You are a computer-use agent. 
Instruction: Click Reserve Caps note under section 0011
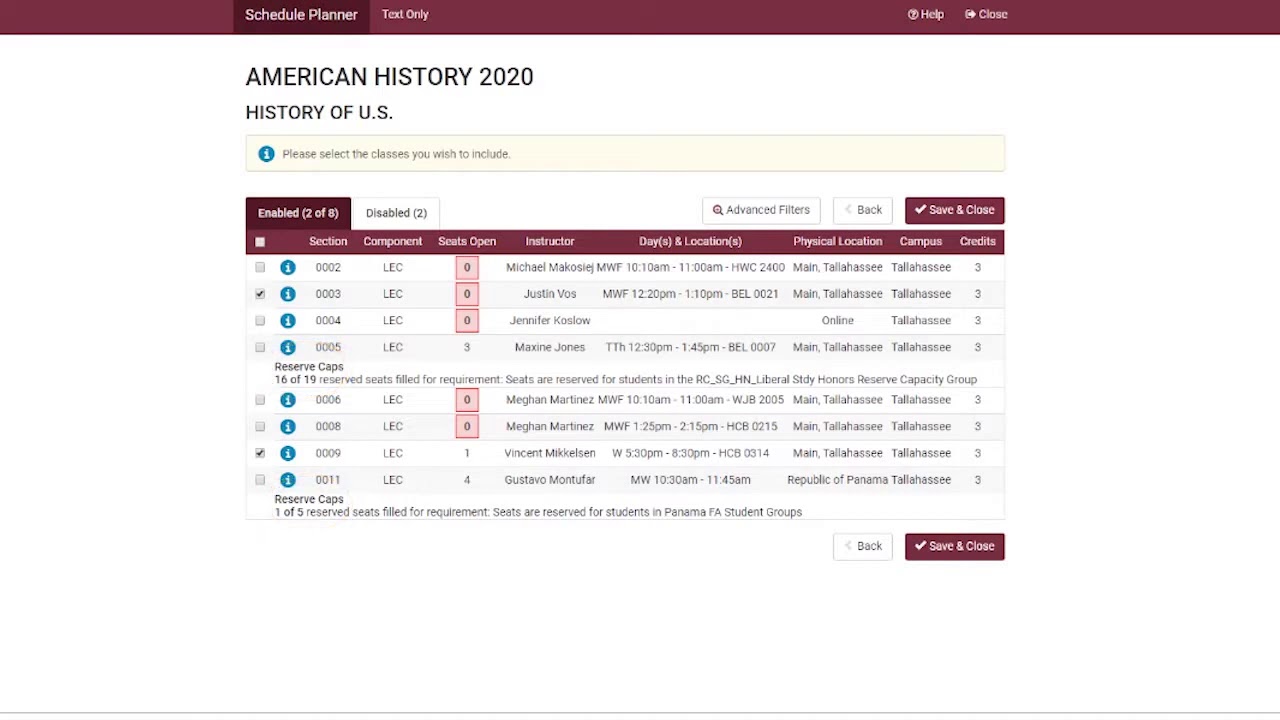[x=538, y=506]
